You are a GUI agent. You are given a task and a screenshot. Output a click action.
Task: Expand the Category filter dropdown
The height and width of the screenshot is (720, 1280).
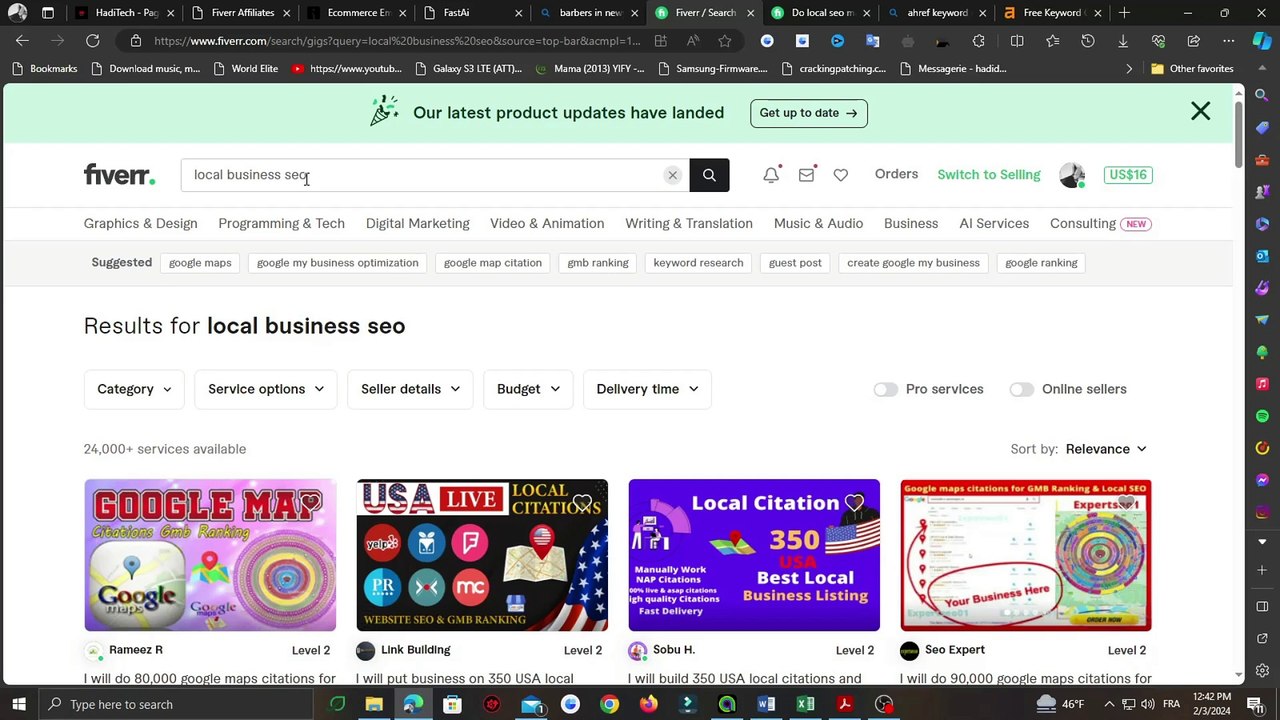point(134,389)
